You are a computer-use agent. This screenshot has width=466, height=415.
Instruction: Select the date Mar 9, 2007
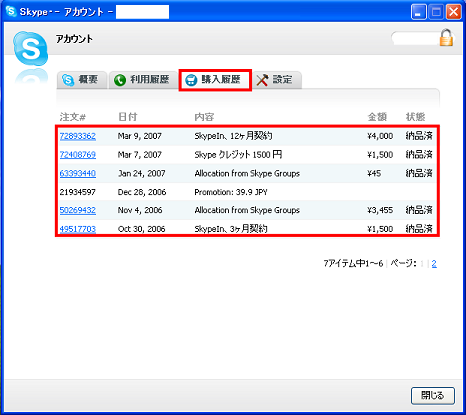pos(140,136)
